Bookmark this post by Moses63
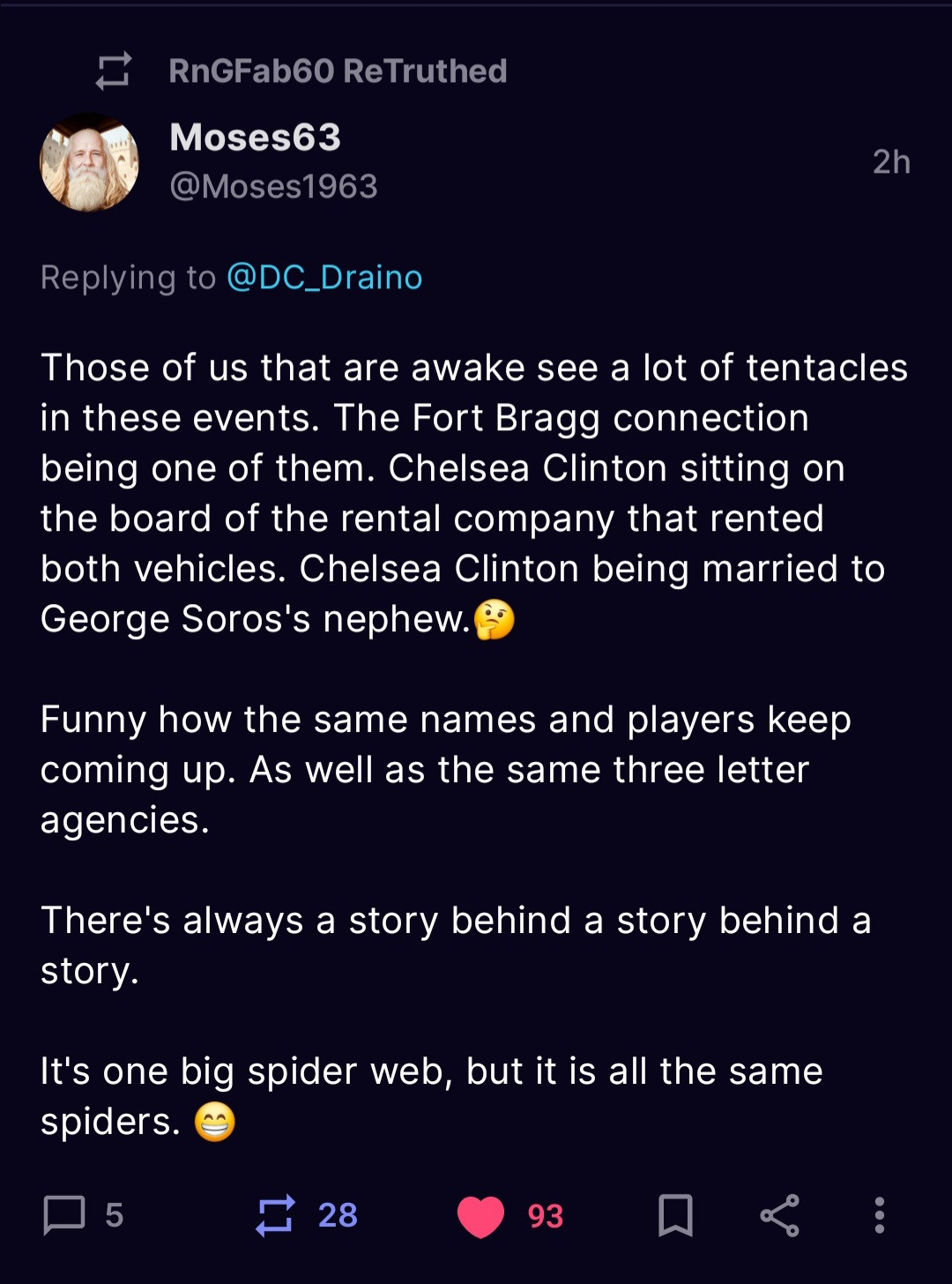The width and height of the screenshot is (952, 1284). [x=675, y=1215]
